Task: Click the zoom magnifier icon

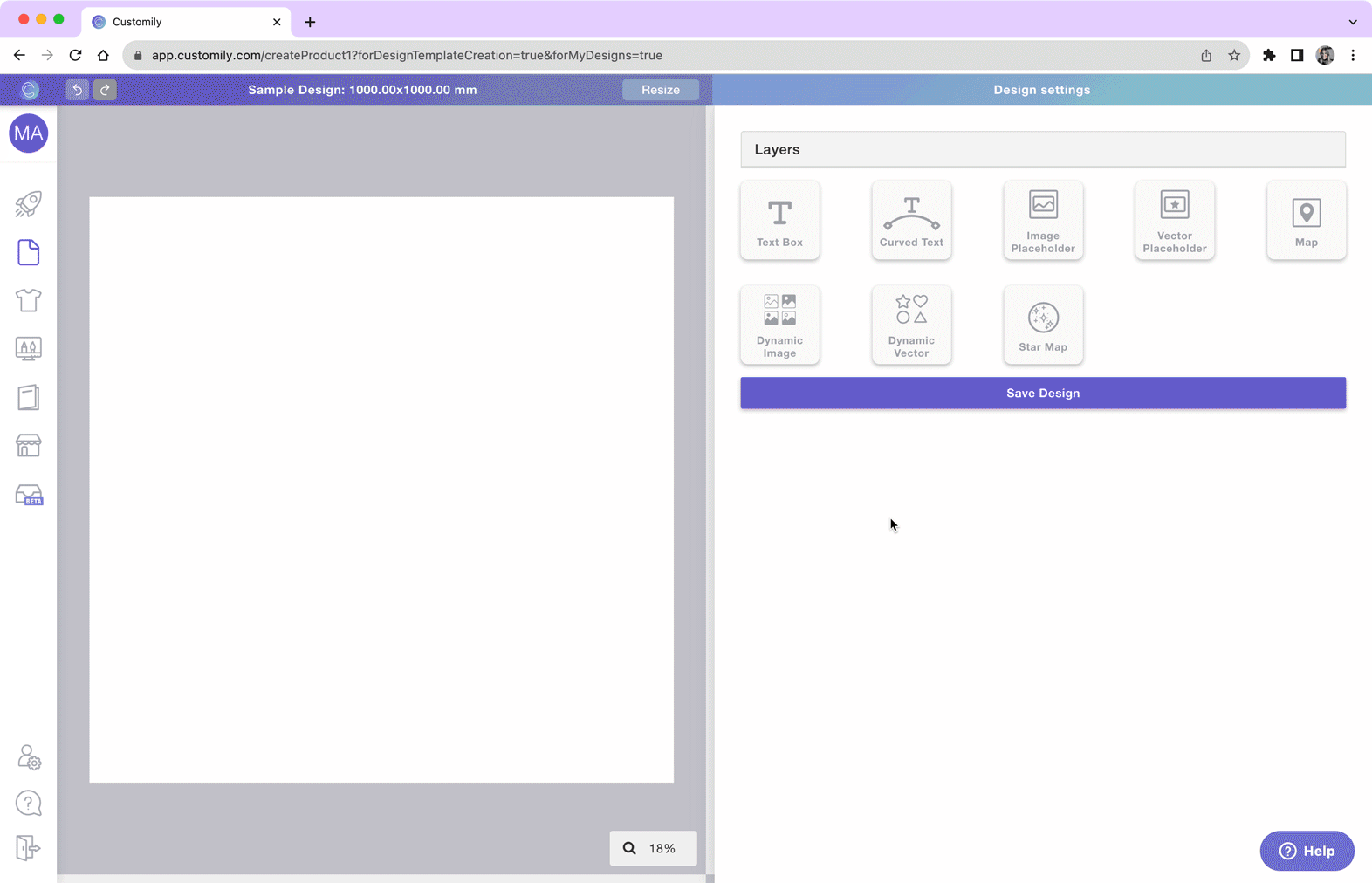Action: click(x=629, y=848)
